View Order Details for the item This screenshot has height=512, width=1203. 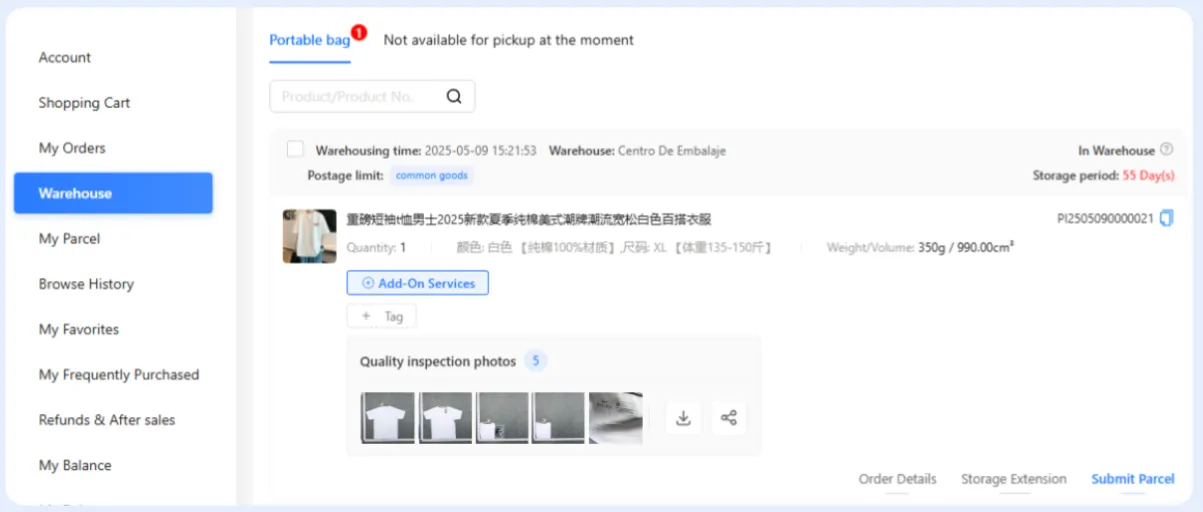click(x=897, y=479)
